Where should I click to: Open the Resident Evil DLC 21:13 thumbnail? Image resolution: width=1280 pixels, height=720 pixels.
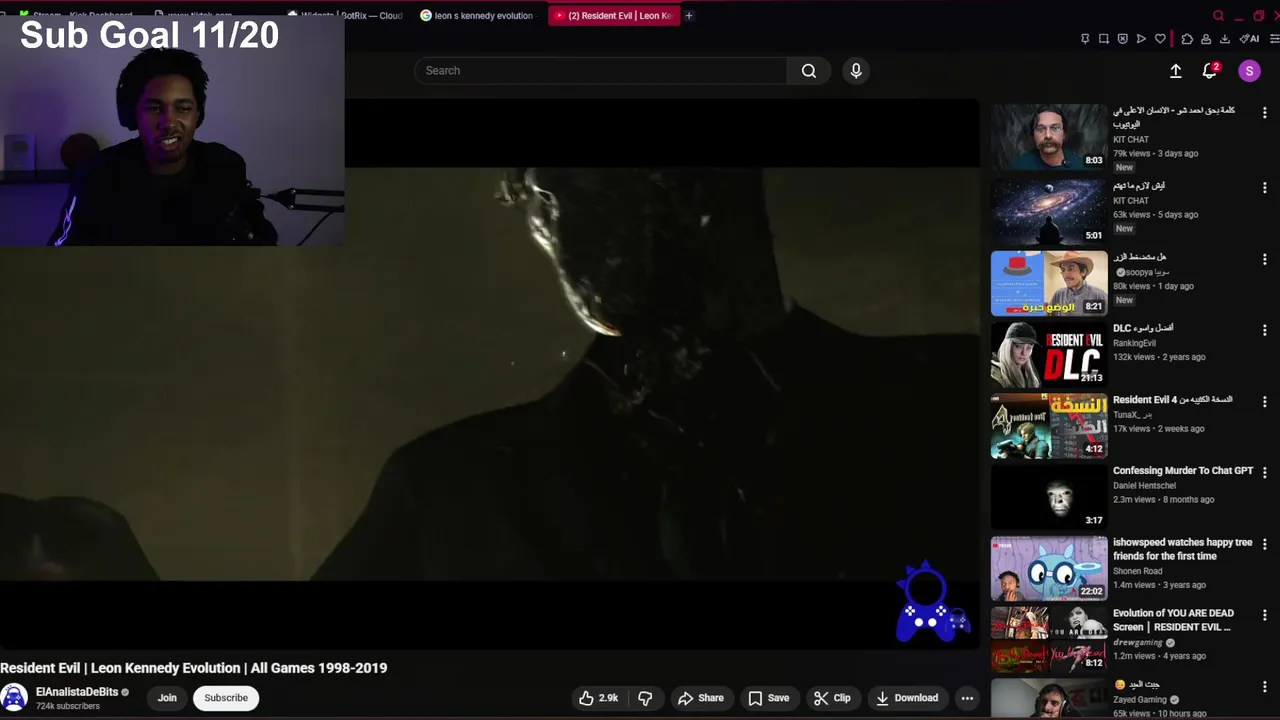pos(1049,354)
